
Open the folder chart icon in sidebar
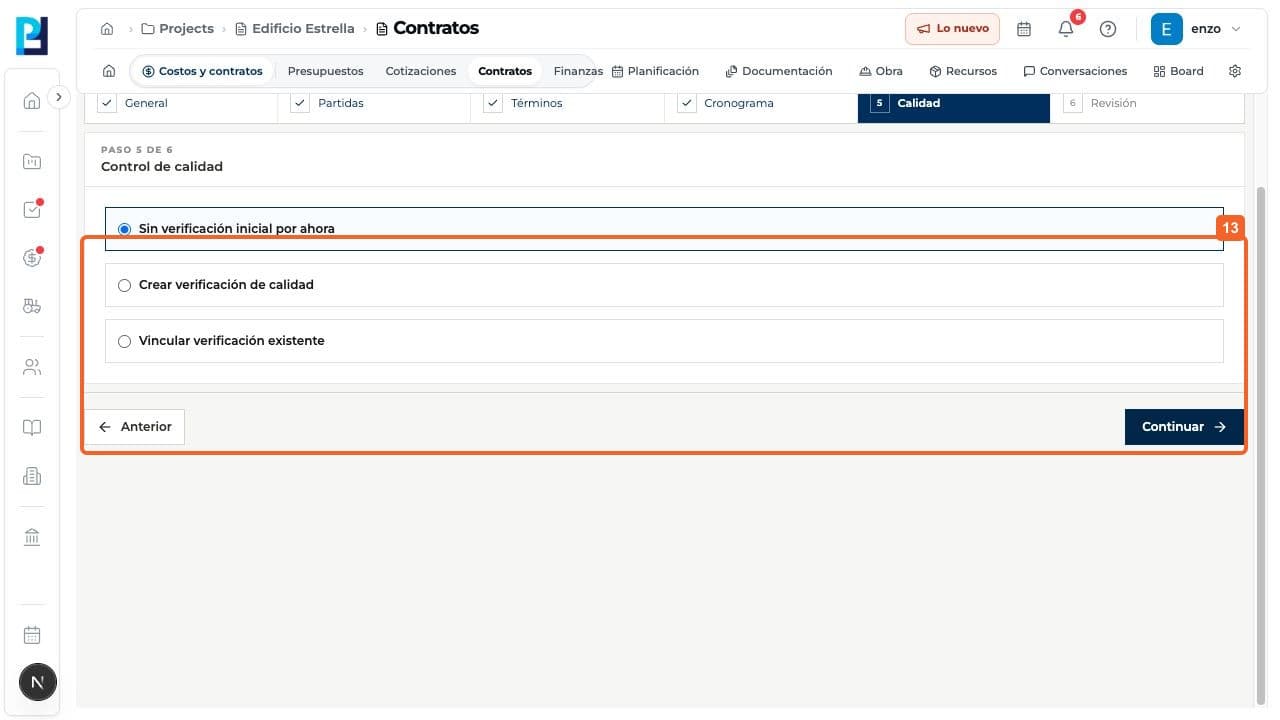[32, 161]
